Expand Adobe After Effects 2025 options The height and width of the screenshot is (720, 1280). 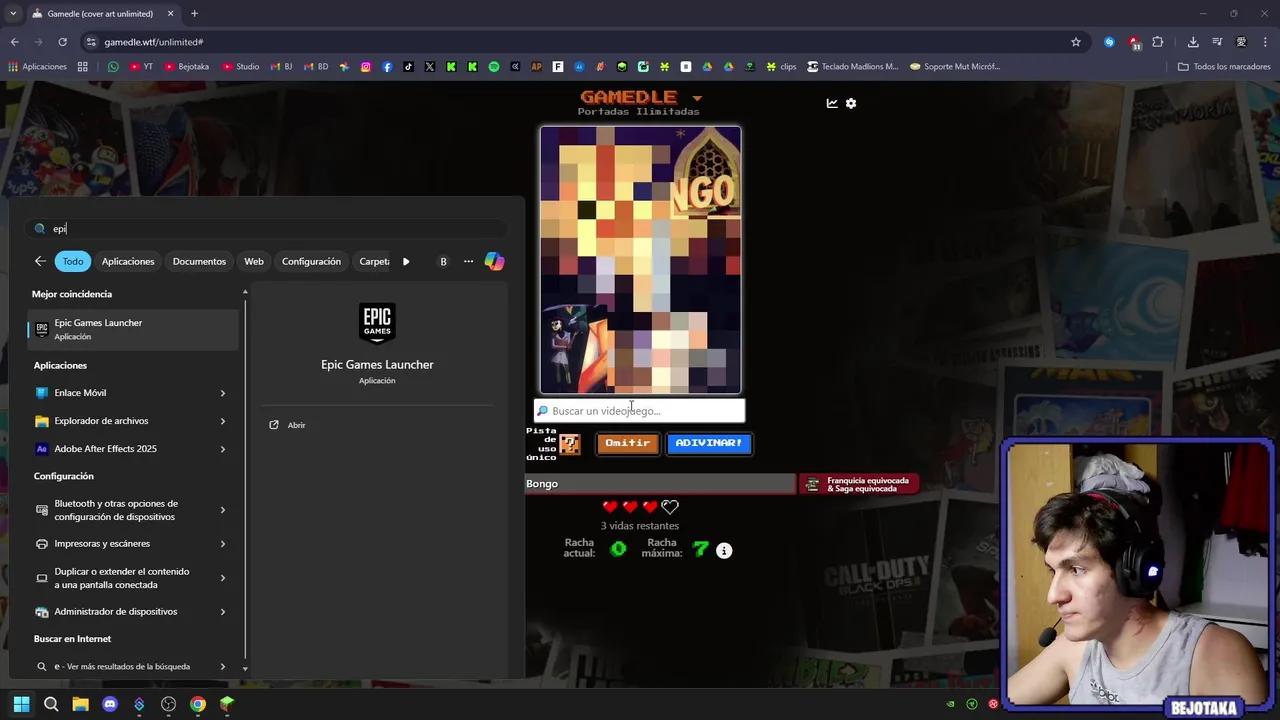coord(222,449)
